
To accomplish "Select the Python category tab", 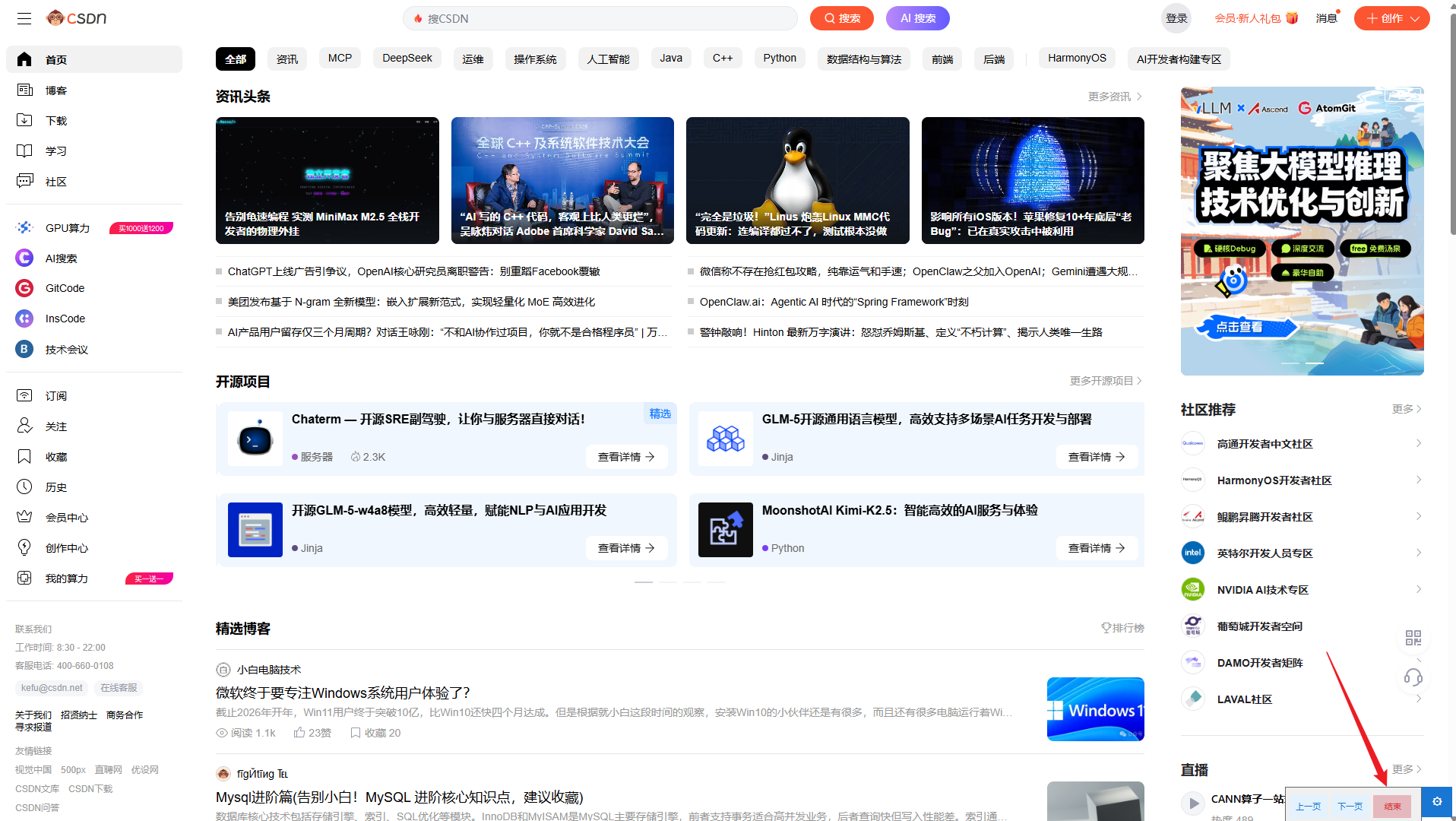I will (x=780, y=58).
